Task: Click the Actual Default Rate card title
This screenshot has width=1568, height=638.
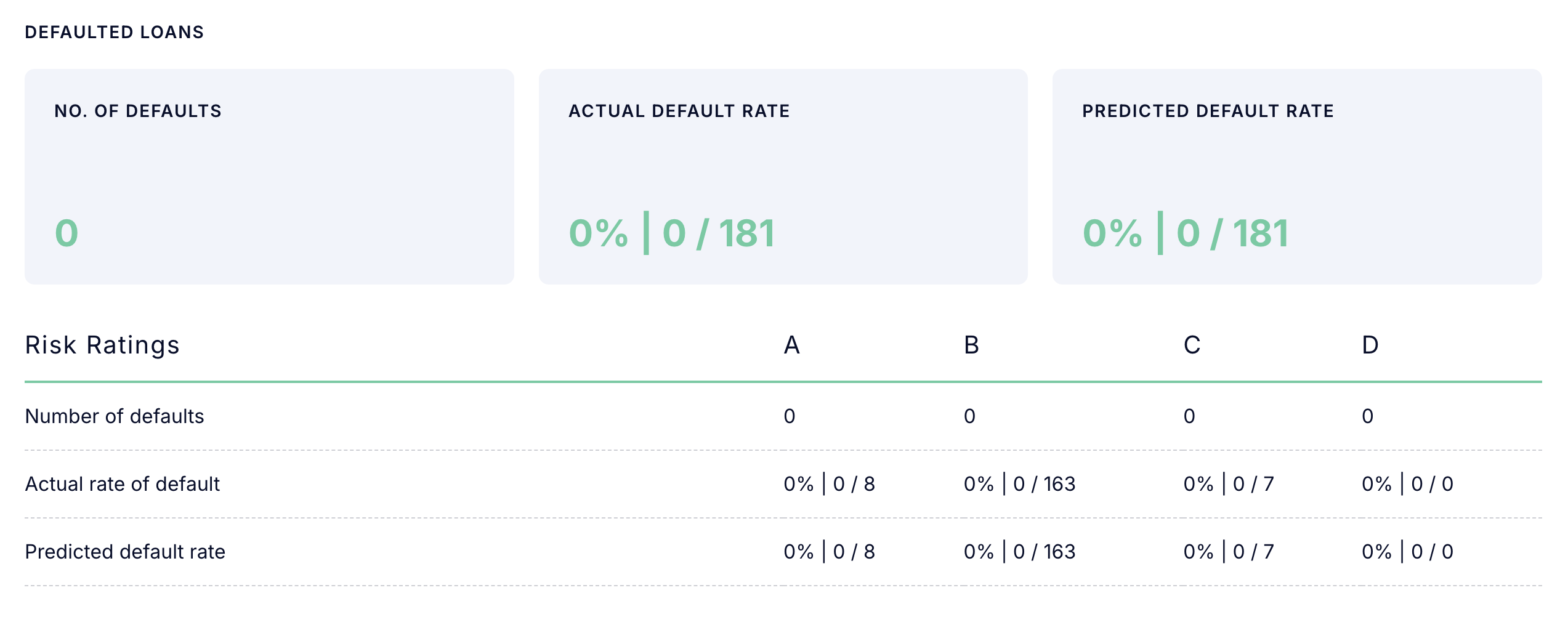Action: pos(679,111)
